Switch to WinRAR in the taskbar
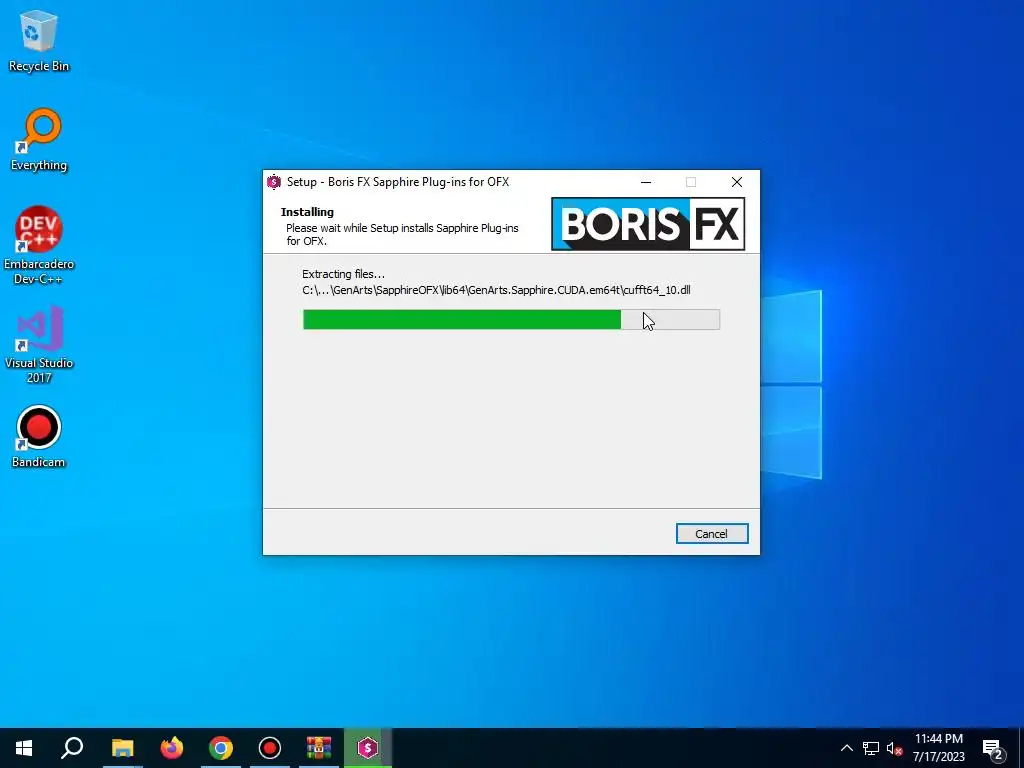1024x768 pixels. tap(319, 748)
